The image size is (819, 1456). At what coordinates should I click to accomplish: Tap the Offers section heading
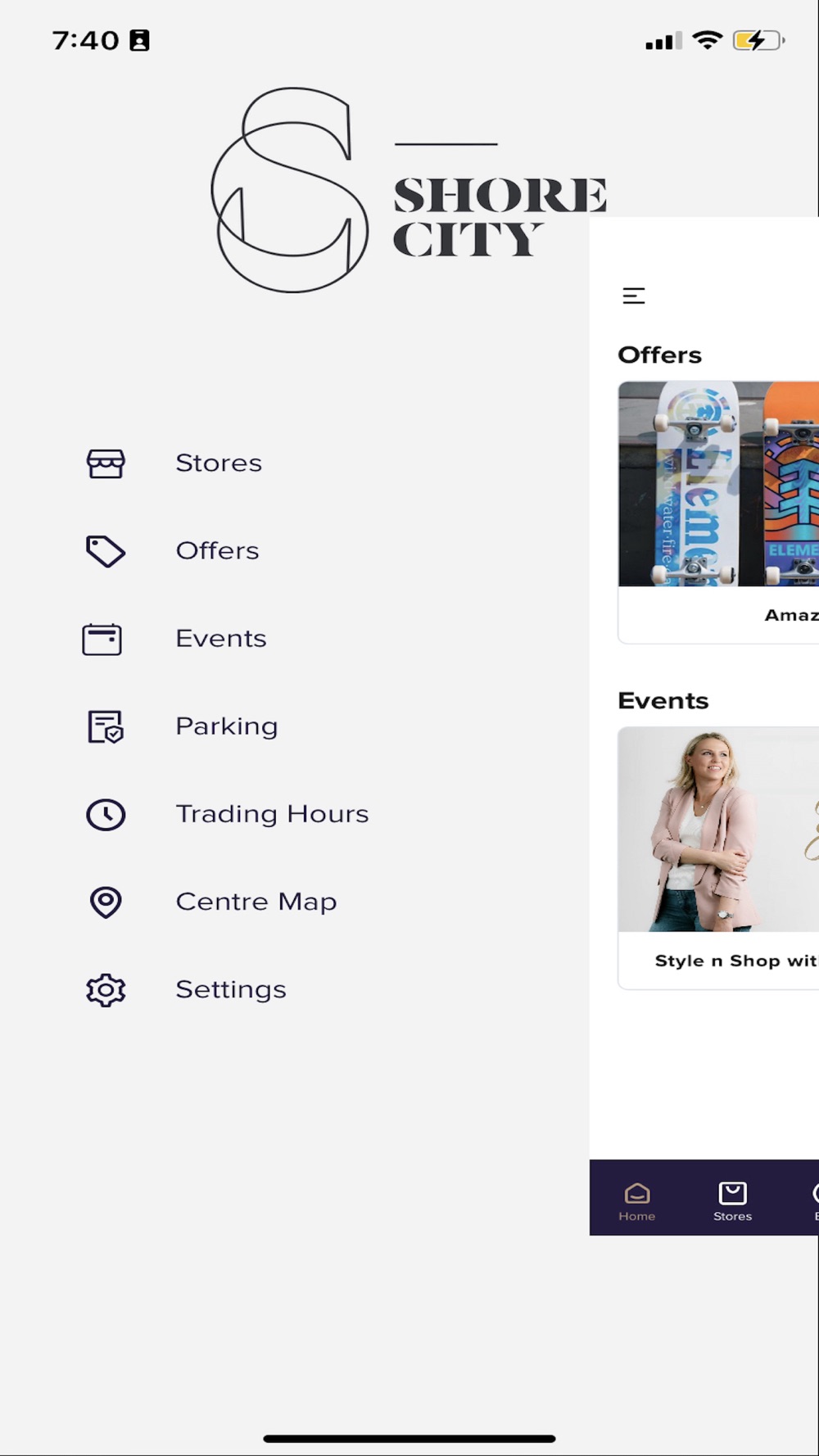[660, 355]
